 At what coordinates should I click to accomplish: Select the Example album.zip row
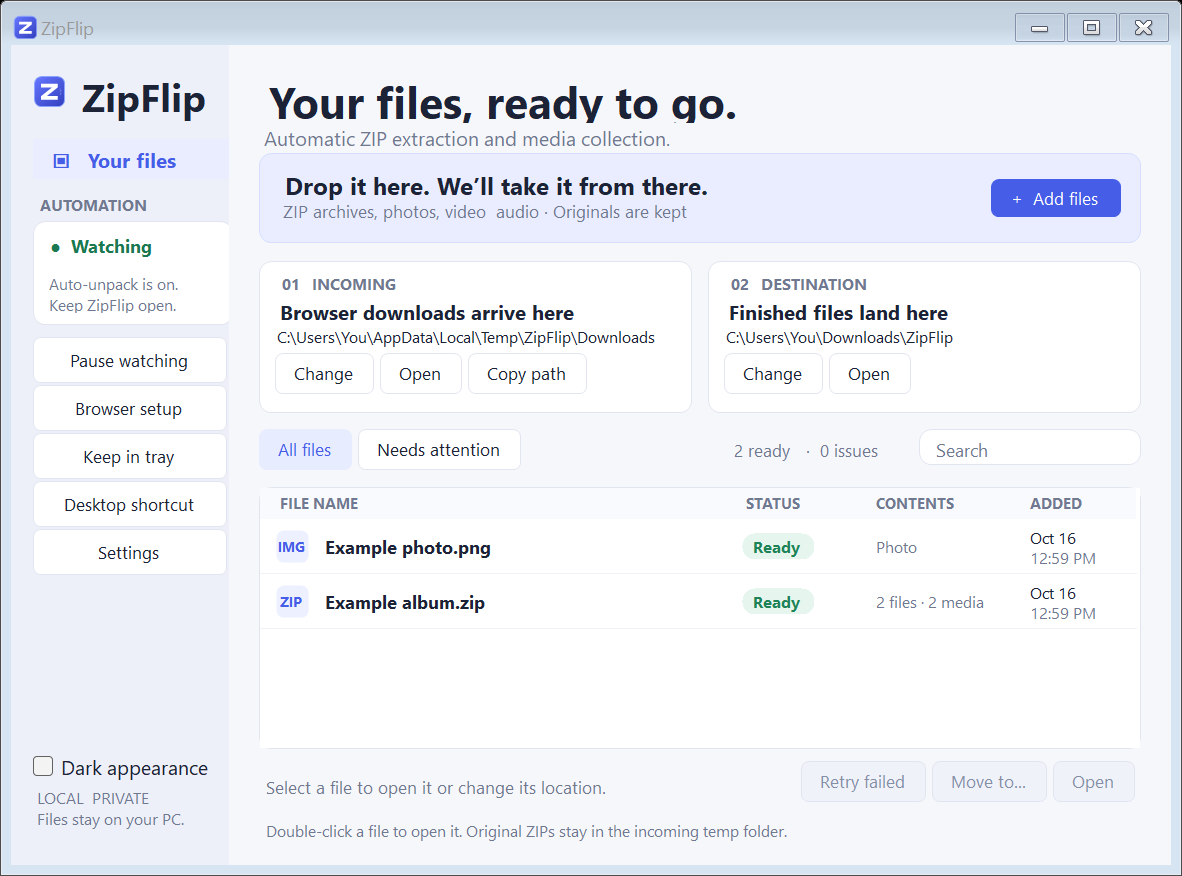(x=698, y=602)
